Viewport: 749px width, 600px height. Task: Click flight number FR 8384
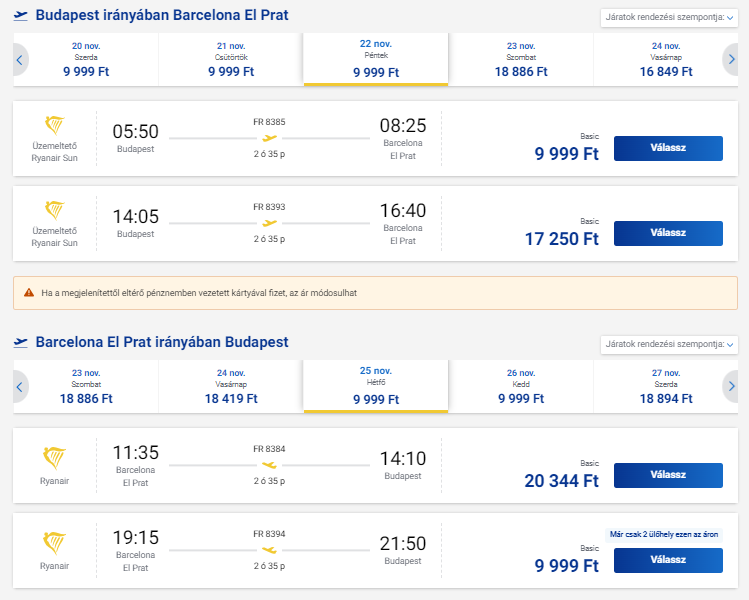click(x=269, y=449)
